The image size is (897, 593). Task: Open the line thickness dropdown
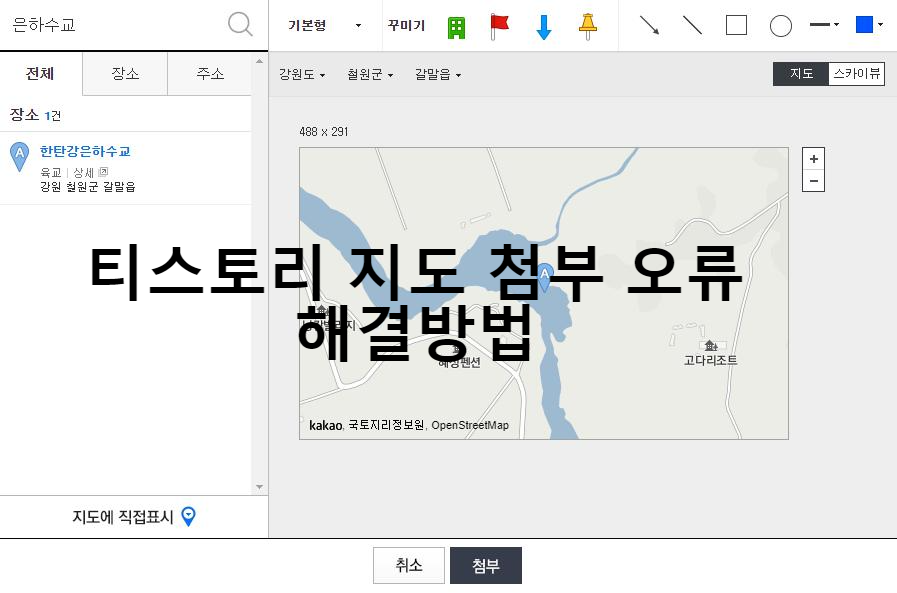[824, 25]
